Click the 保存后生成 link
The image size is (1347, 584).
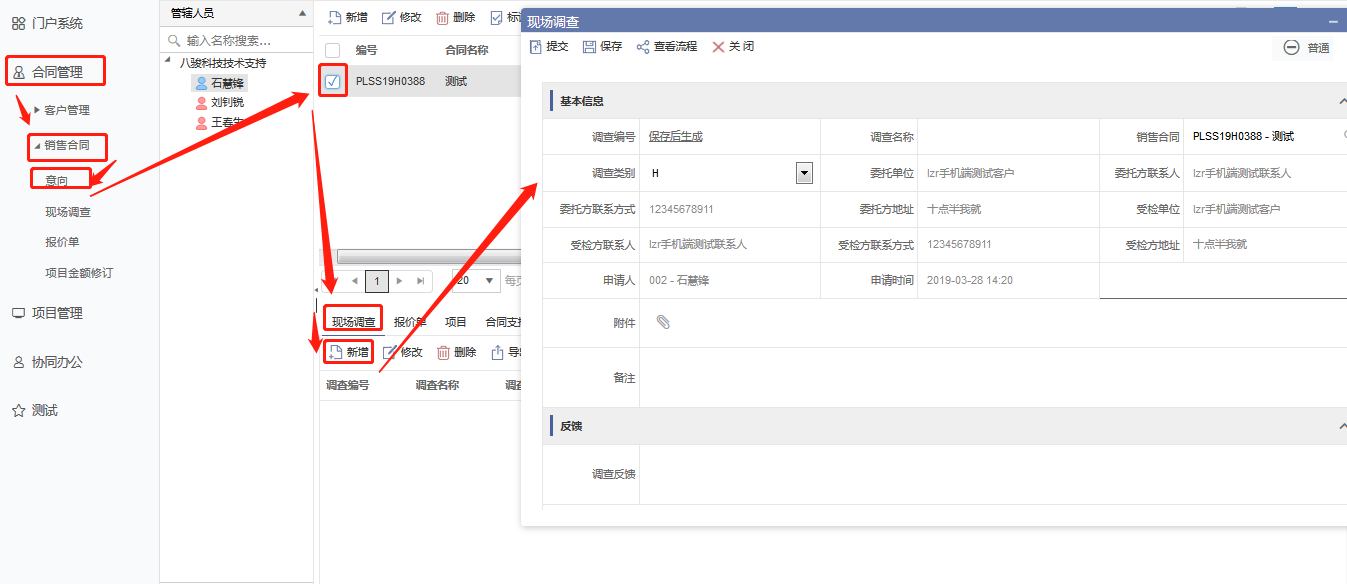[675, 137]
